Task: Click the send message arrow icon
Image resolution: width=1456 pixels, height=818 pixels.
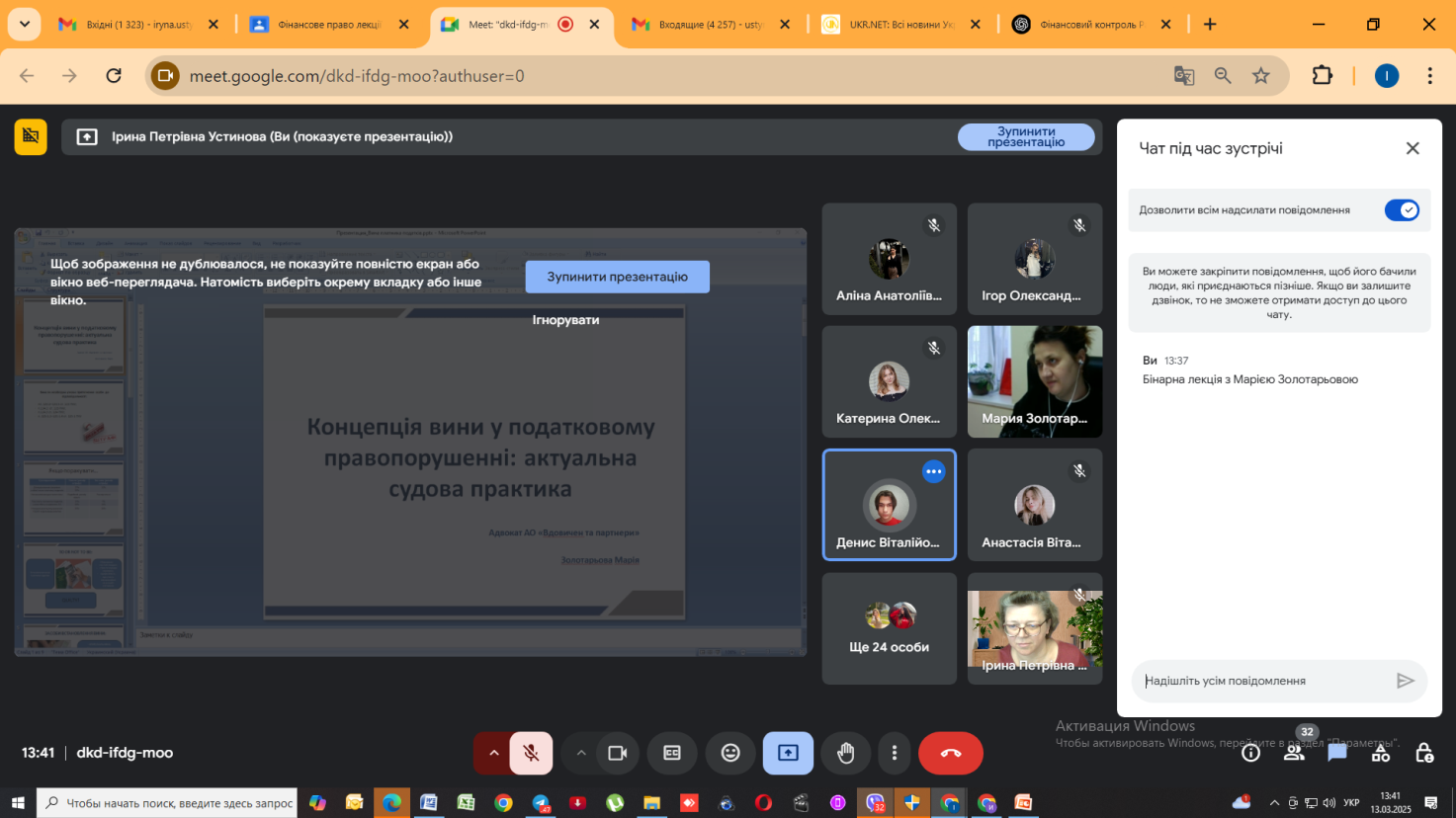Action: tap(1405, 681)
